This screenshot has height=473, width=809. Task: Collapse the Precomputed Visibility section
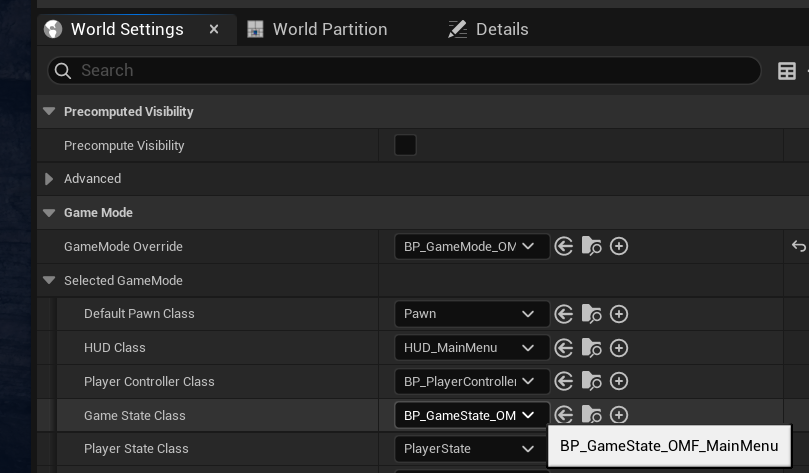[49, 111]
